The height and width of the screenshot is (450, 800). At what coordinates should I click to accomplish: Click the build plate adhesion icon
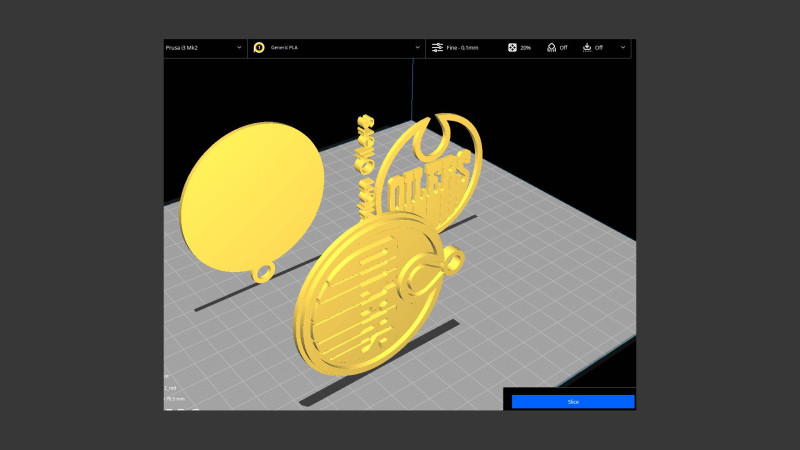click(586, 47)
